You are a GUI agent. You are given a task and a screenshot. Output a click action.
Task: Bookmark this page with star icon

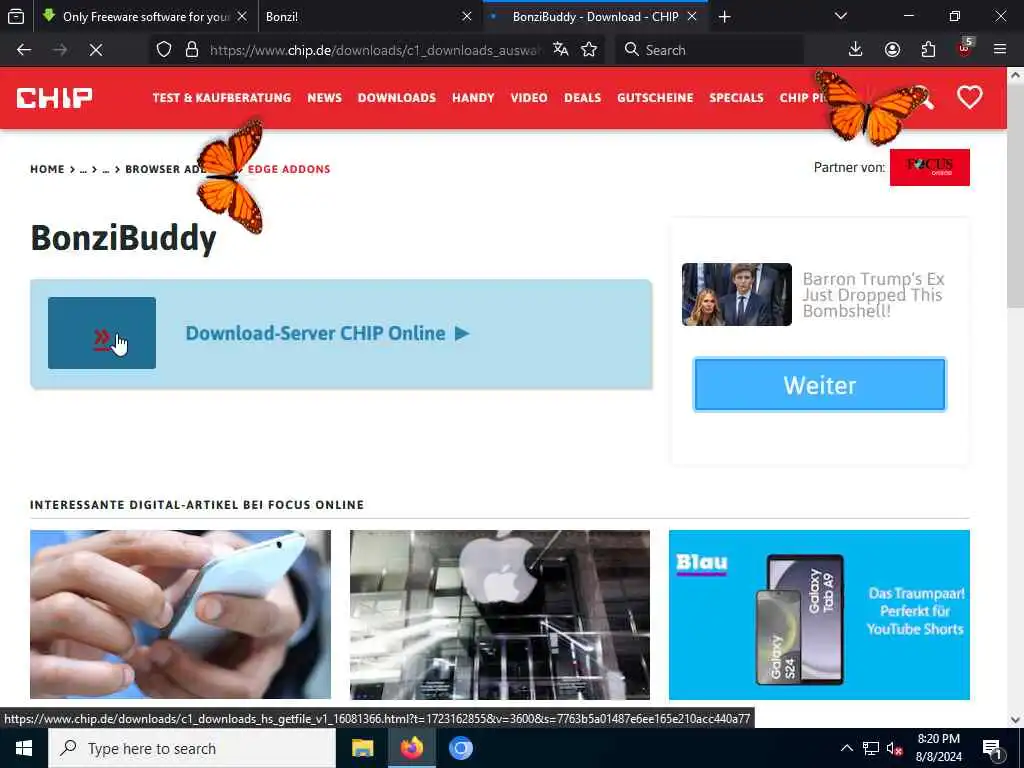pos(589,50)
